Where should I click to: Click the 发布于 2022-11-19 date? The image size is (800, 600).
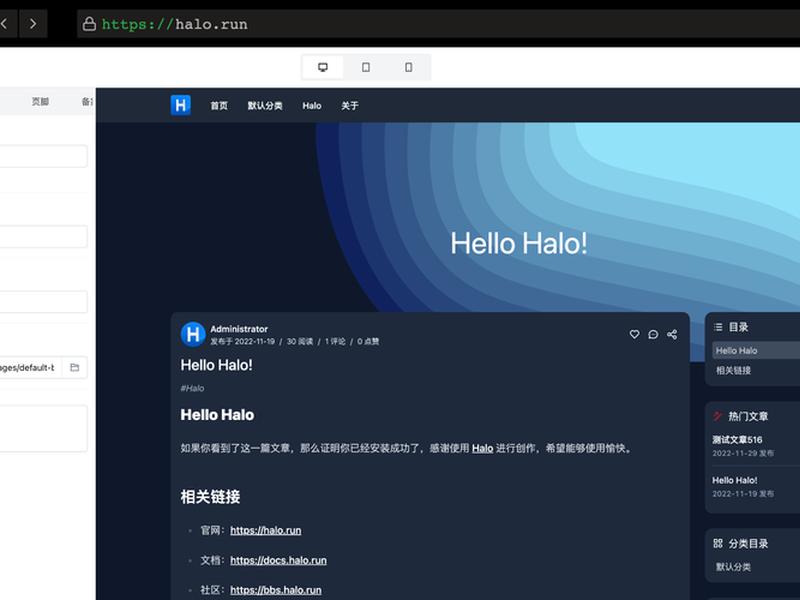[242, 341]
